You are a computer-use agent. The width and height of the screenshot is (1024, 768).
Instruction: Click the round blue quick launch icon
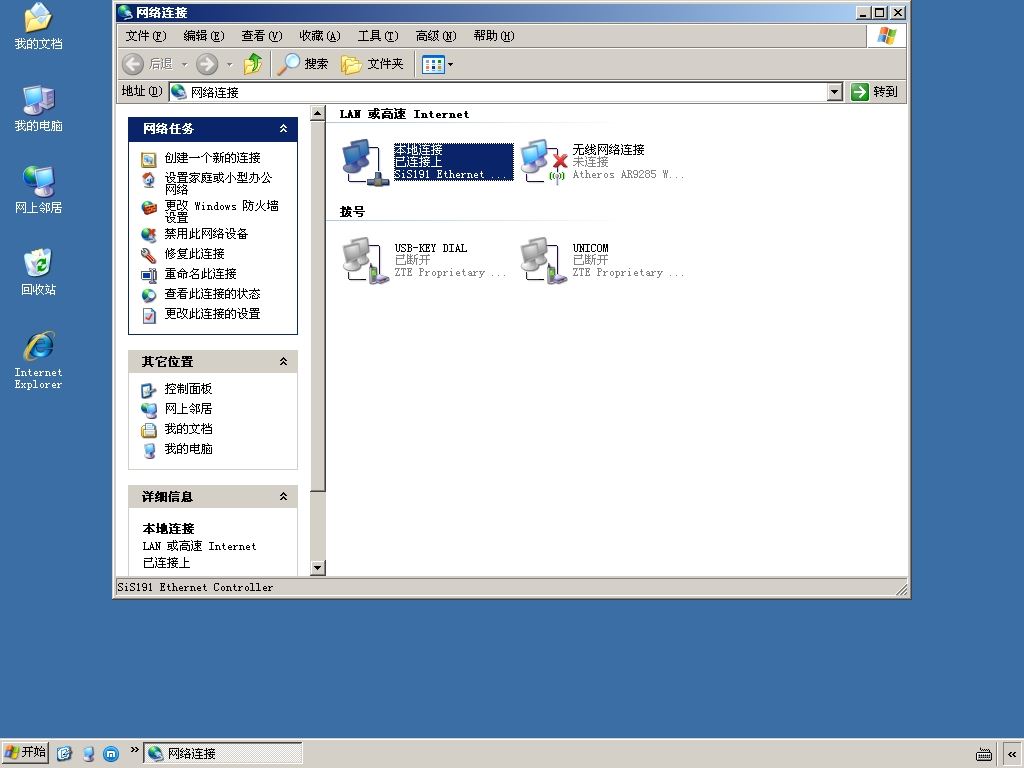coord(111,753)
